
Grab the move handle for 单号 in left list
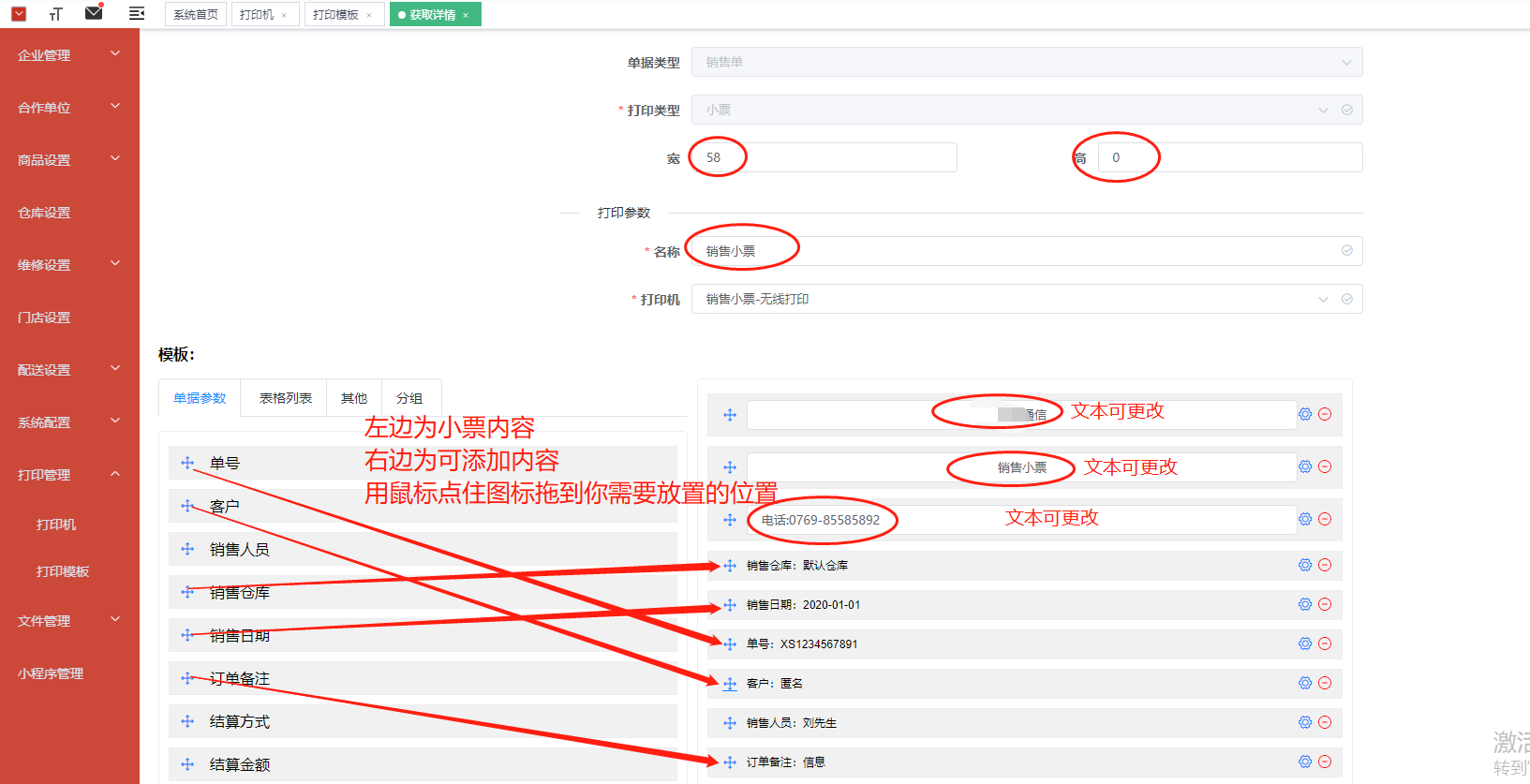[187, 463]
